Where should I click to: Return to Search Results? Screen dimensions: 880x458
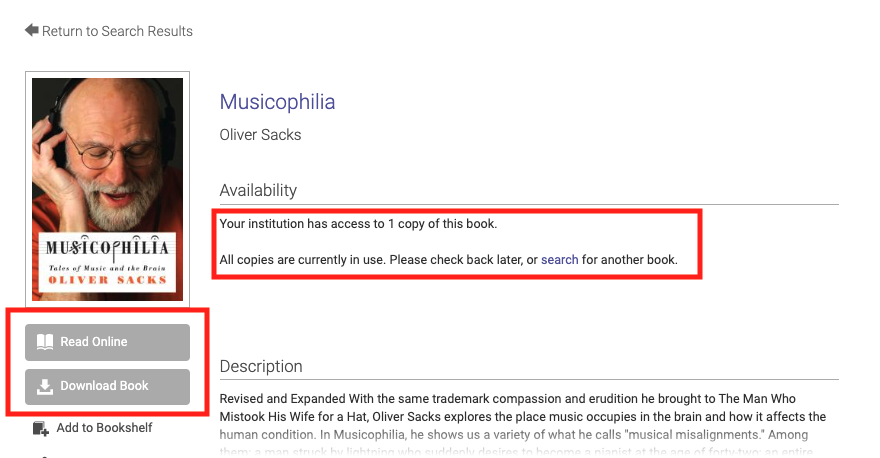click(x=116, y=31)
